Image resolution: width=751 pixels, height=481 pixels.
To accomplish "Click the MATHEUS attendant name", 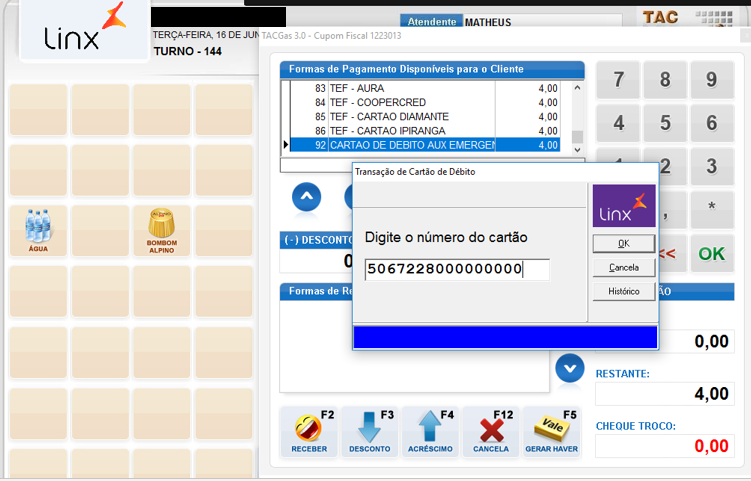I will click(488, 23).
